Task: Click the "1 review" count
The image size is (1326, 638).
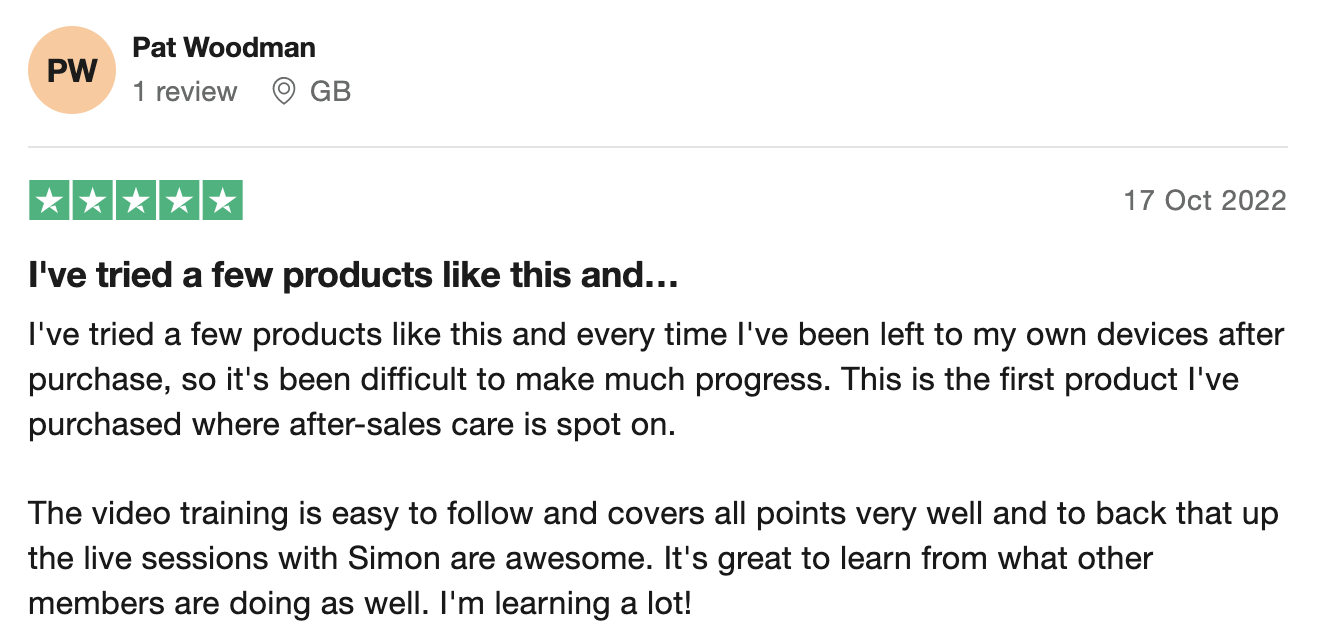Action: point(185,92)
